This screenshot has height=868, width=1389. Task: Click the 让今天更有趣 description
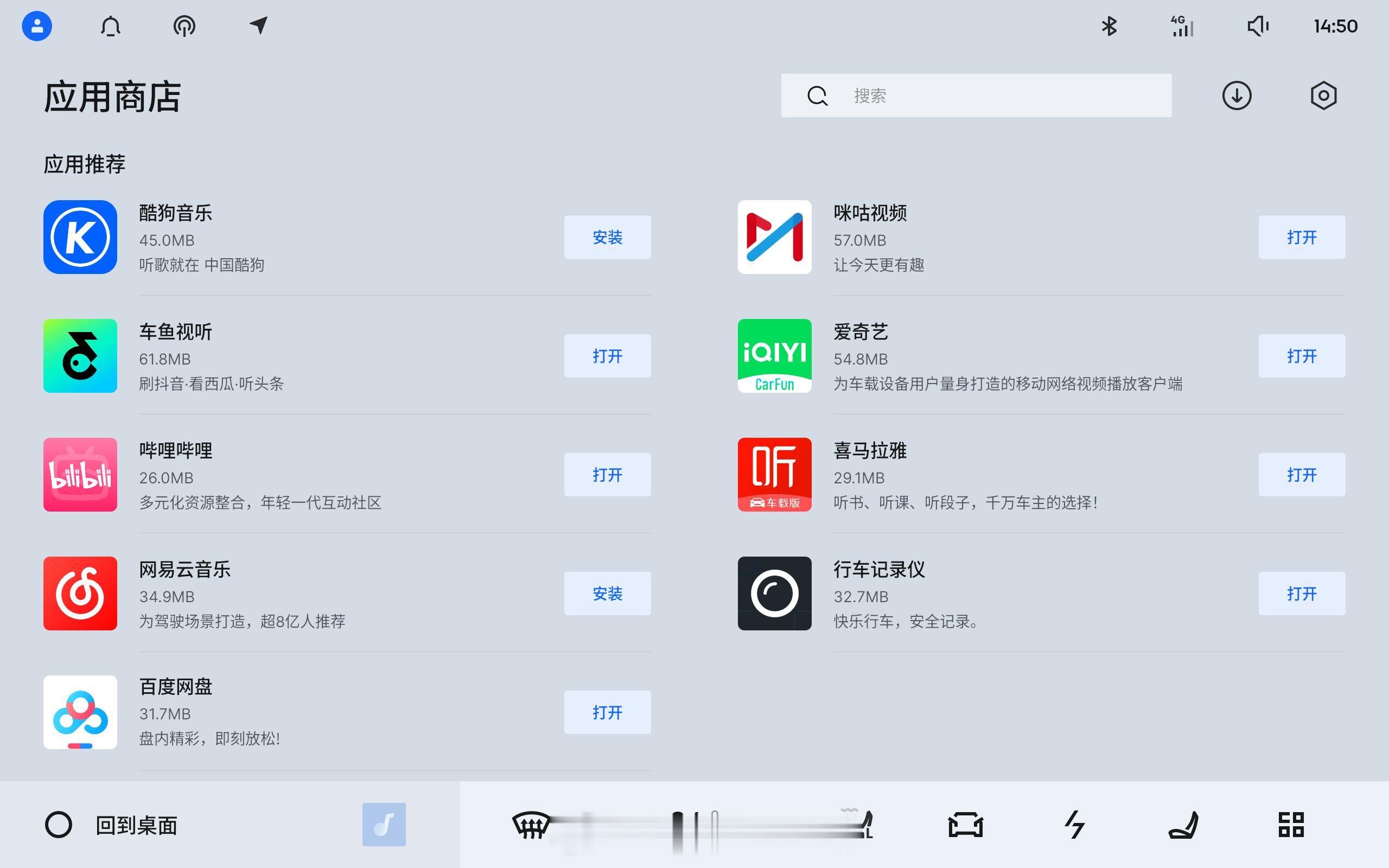coord(879,265)
